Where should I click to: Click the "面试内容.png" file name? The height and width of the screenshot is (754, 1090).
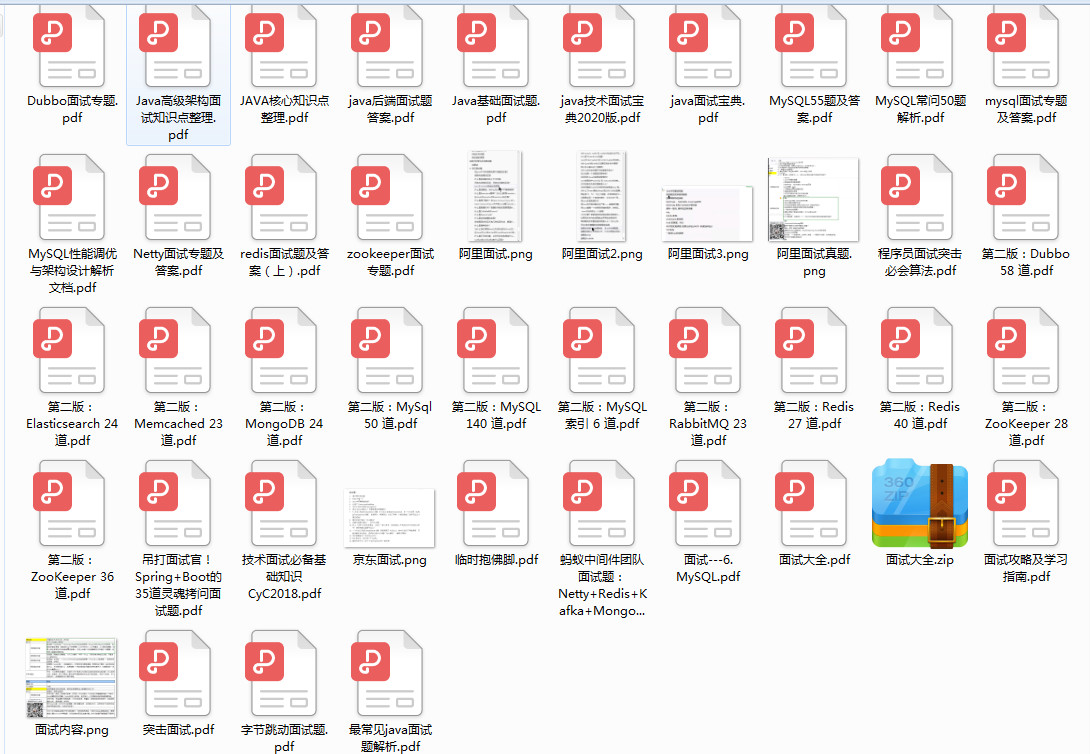coord(72,730)
